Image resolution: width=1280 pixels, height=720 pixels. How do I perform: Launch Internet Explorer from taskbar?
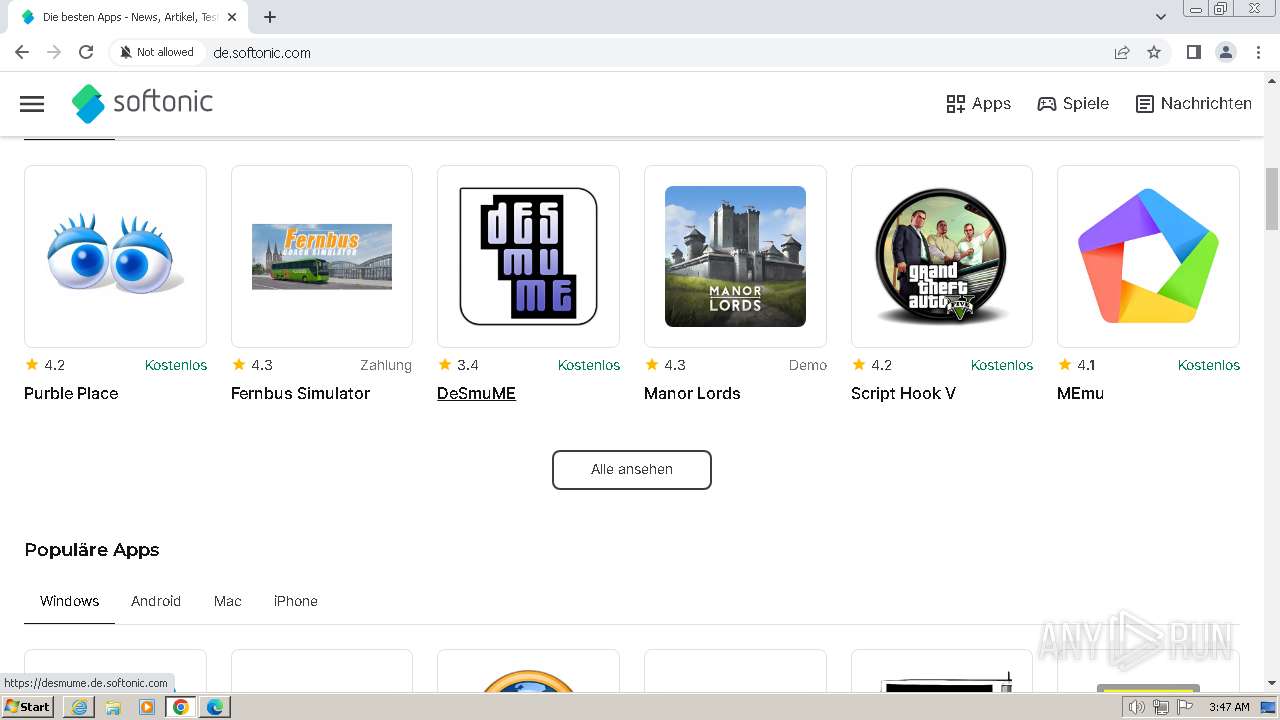[x=79, y=707]
